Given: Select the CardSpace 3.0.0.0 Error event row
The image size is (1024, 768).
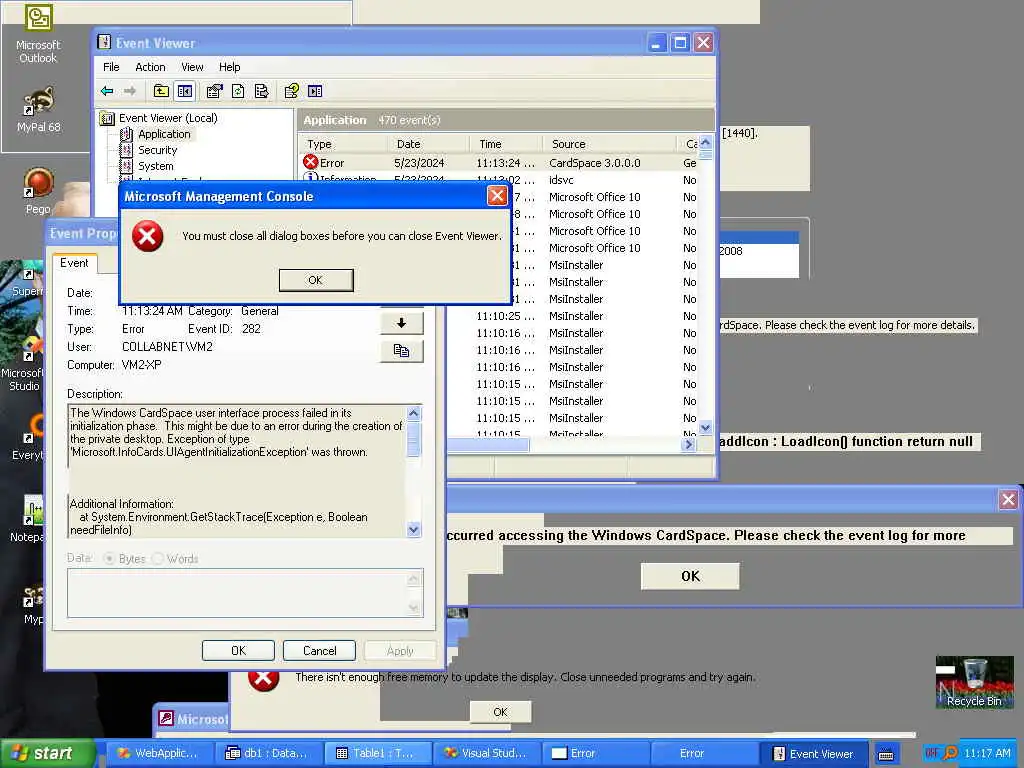Looking at the screenshot, I should click(x=500, y=163).
